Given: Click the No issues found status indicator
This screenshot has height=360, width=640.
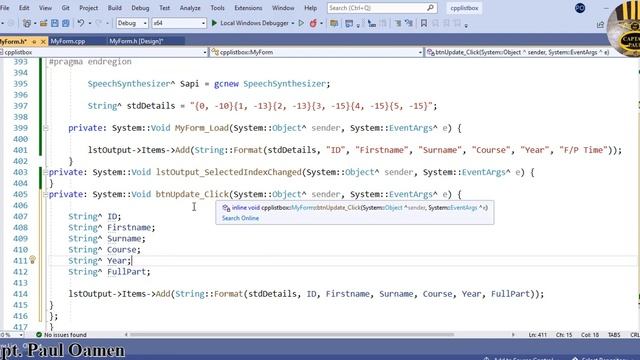Looking at the screenshot, I should (x=61, y=335).
